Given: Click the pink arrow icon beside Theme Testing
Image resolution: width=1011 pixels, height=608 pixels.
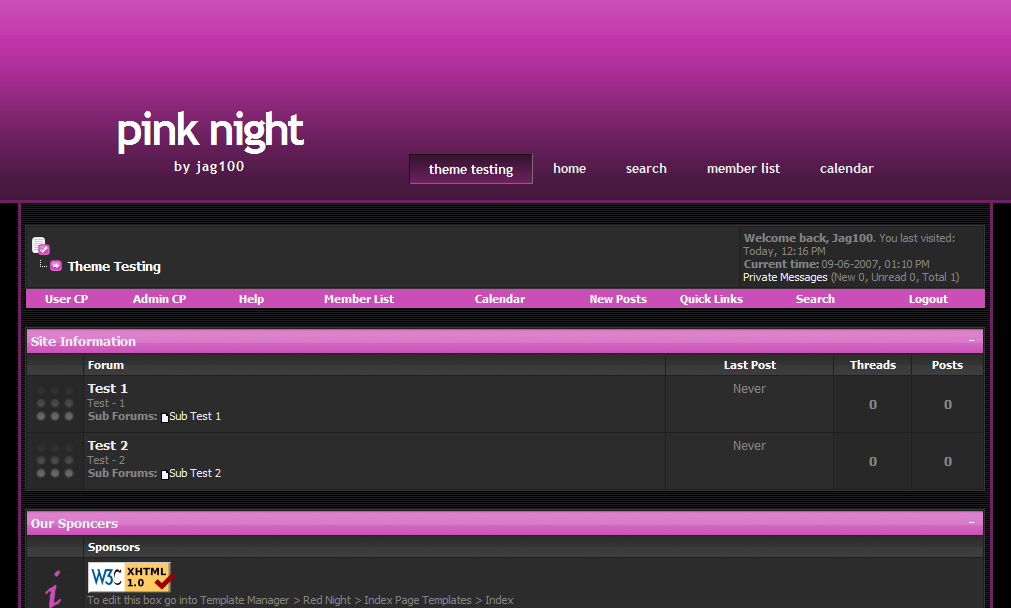Looking at the screenshot, I should [56, 266].
